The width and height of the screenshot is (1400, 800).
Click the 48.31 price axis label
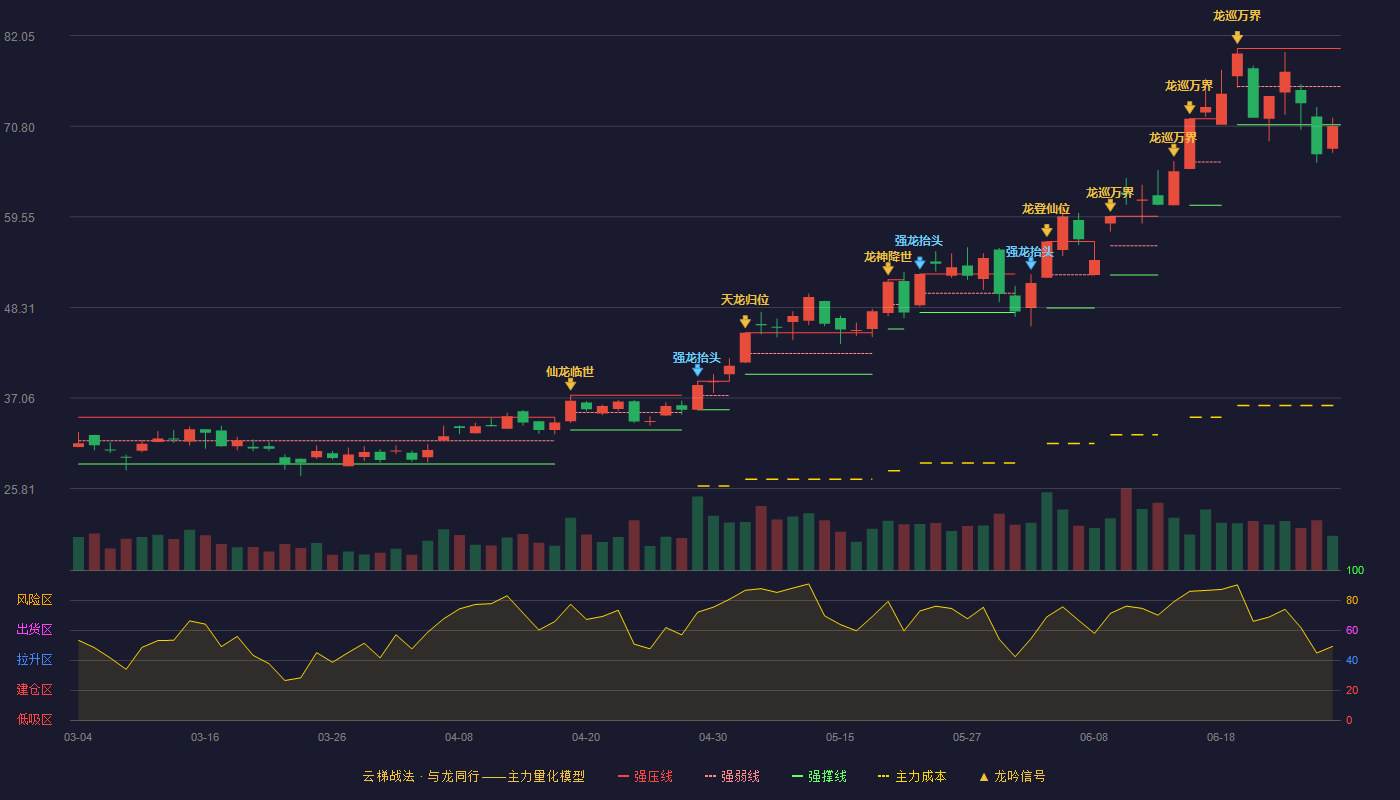(20, 309)
